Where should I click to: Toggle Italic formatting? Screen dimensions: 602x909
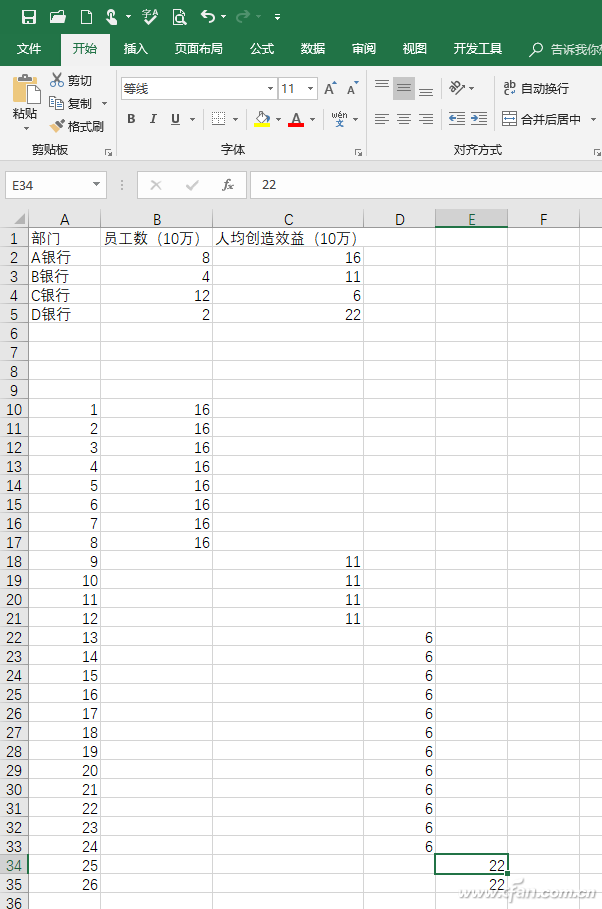click(x=153, y=119)
